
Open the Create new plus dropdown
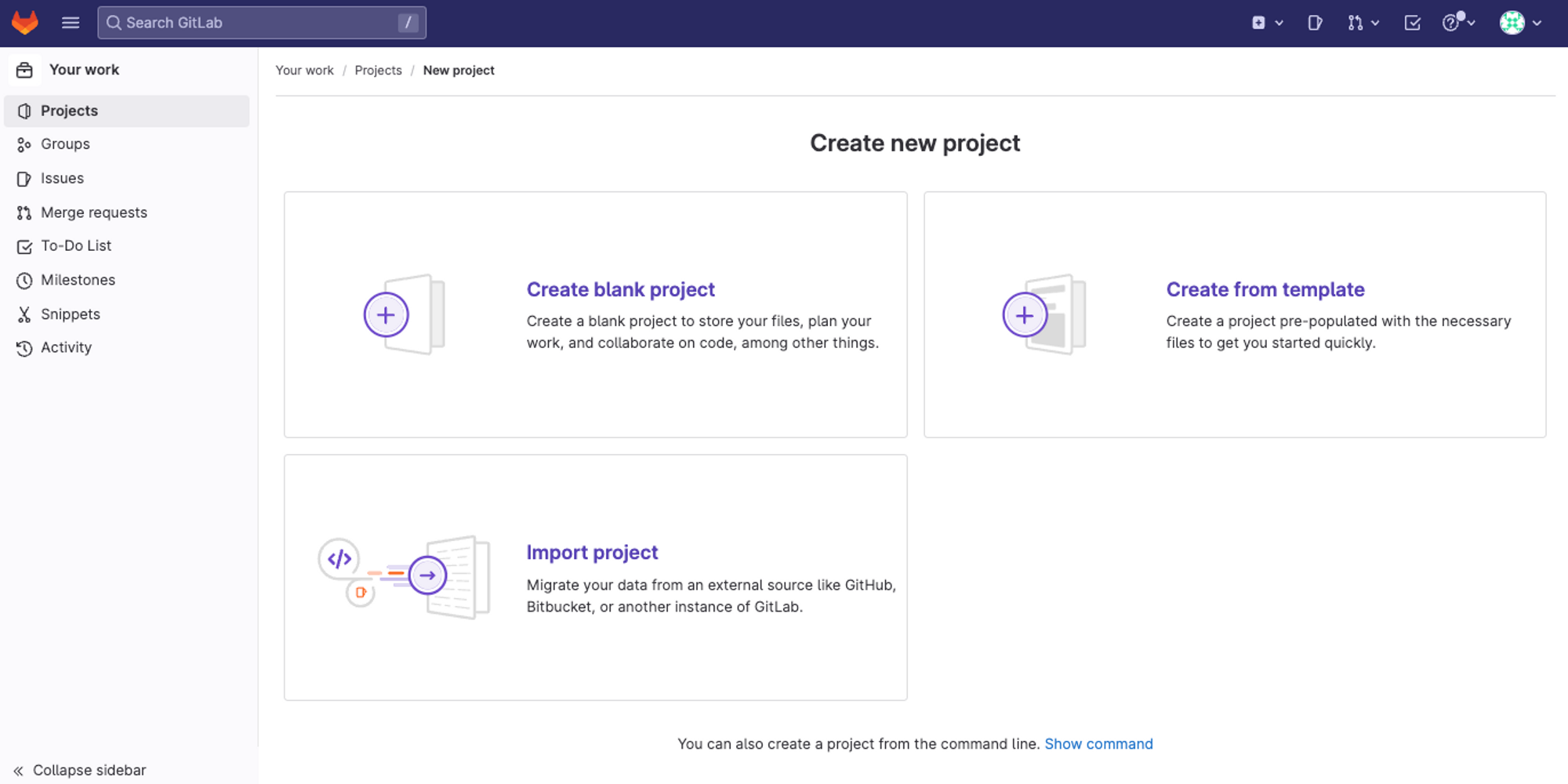[1267, 23]
